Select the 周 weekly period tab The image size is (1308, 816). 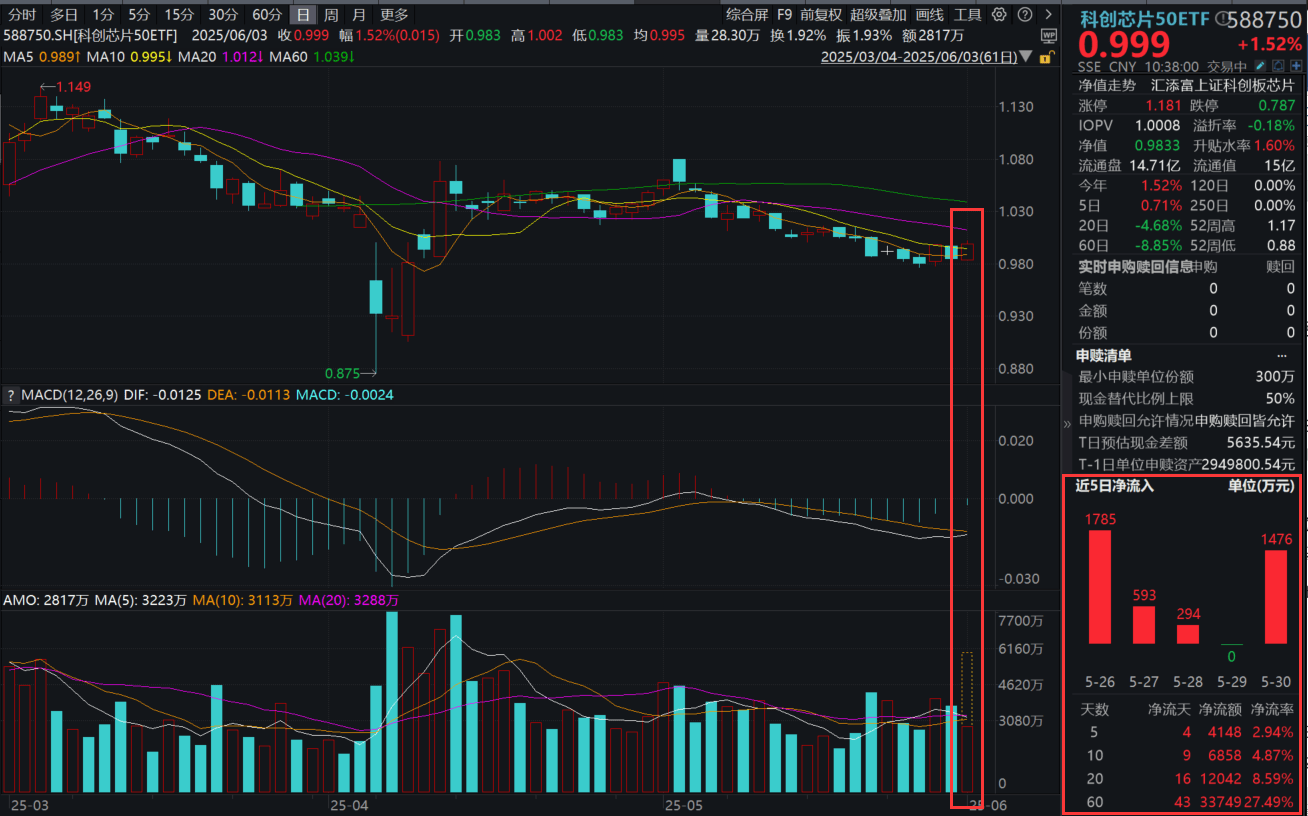[x=330, y=15]
